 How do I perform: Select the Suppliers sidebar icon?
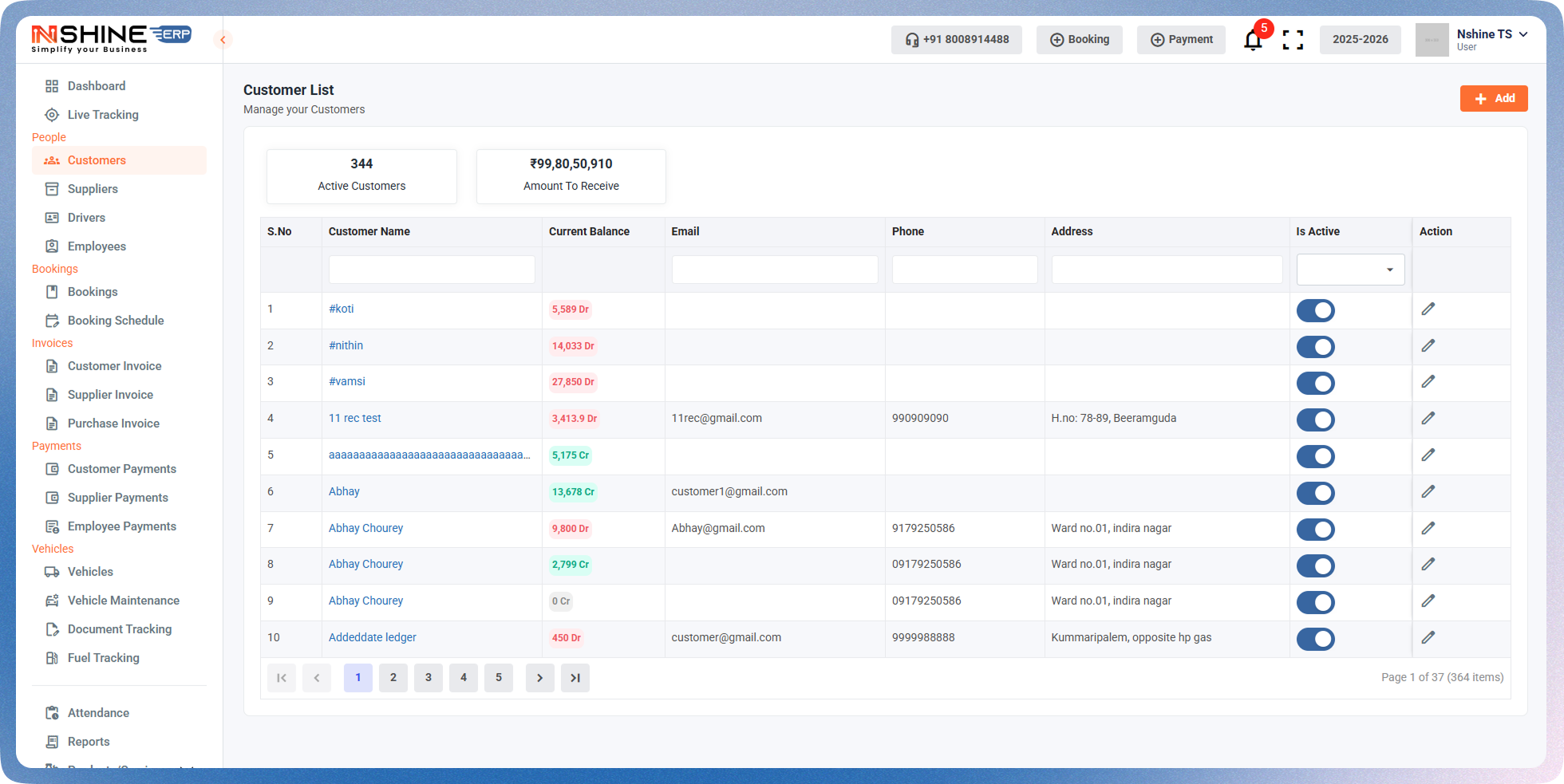click(x=52, y=189)
